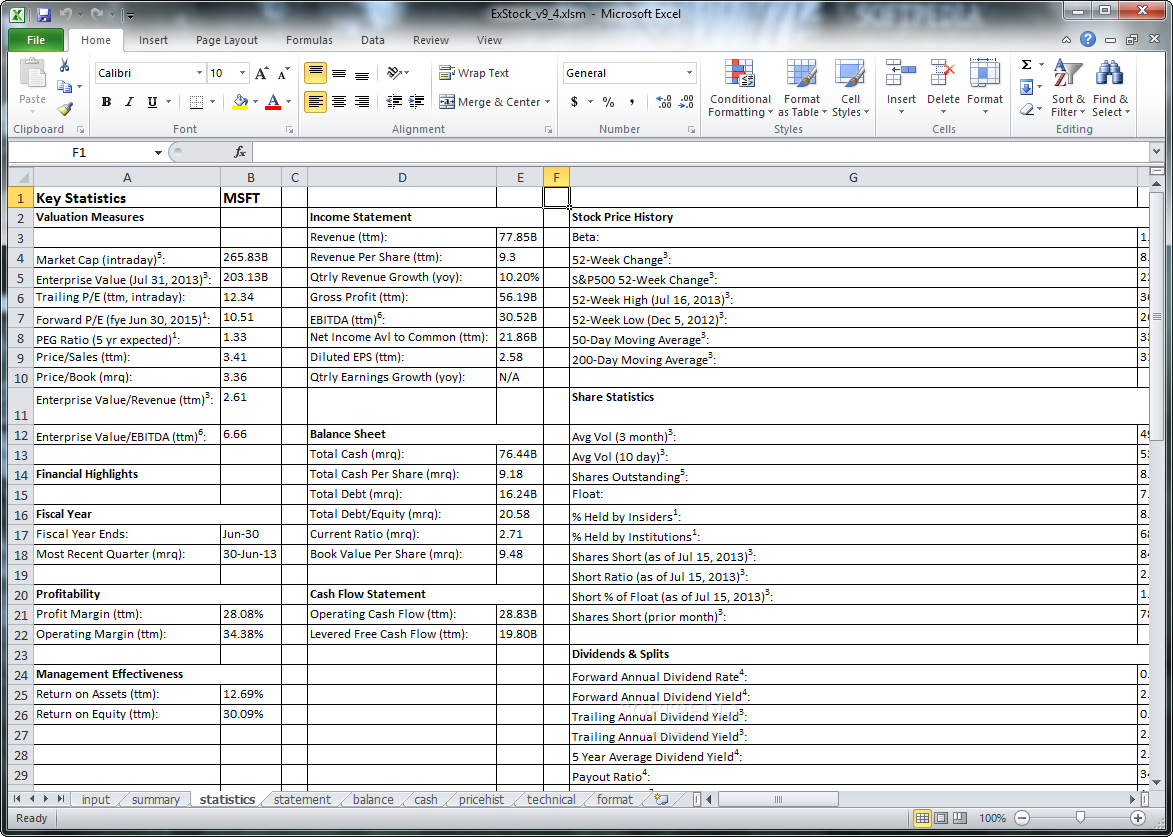The image size is (1173, 837).
Task: Click the zoom slider handle
Action: tap(1080, 818)
